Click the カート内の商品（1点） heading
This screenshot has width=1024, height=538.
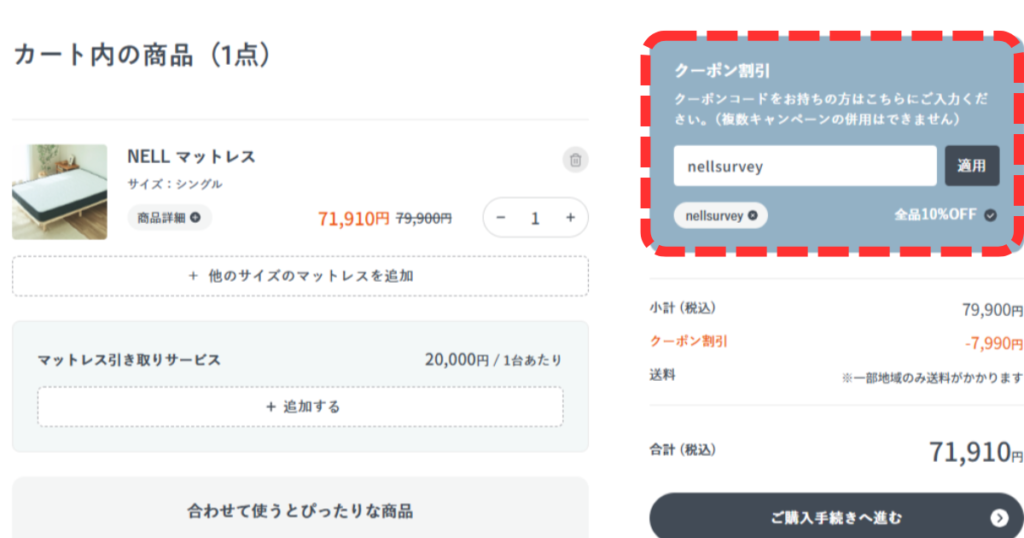(142, 54)
